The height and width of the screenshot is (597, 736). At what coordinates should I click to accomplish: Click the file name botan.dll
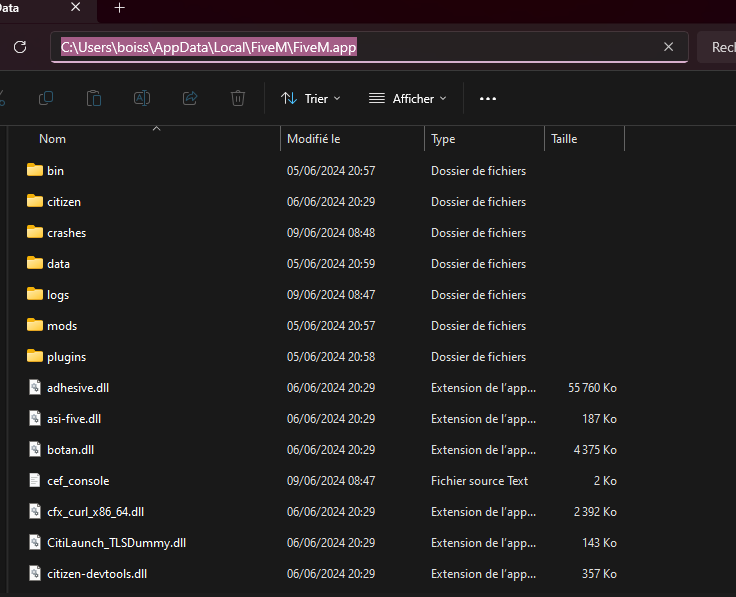click(70, 450)
